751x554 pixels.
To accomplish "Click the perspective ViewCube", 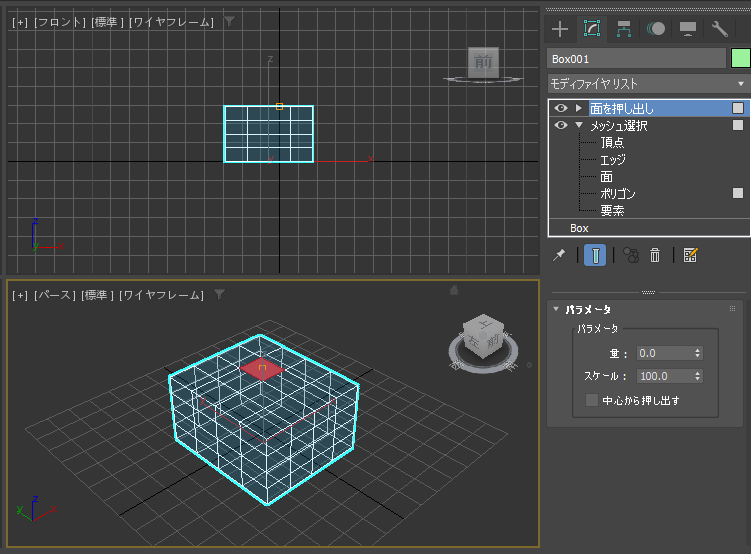I will tap(483, 336).
